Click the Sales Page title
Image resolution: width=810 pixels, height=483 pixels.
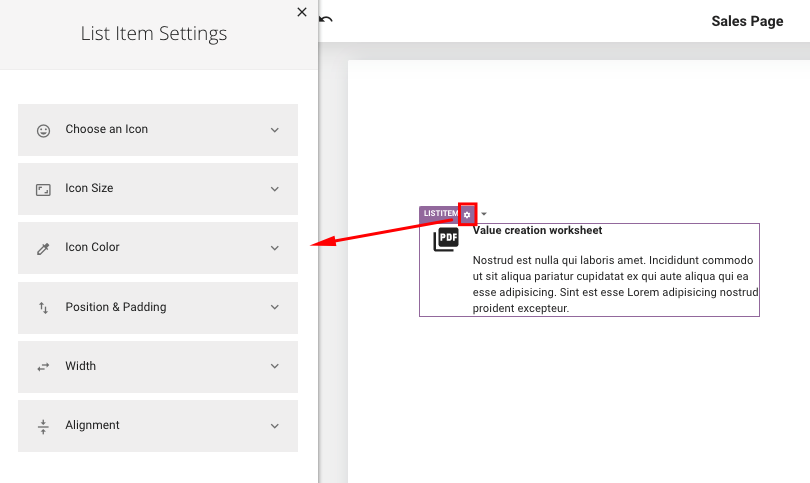point(747,21)
